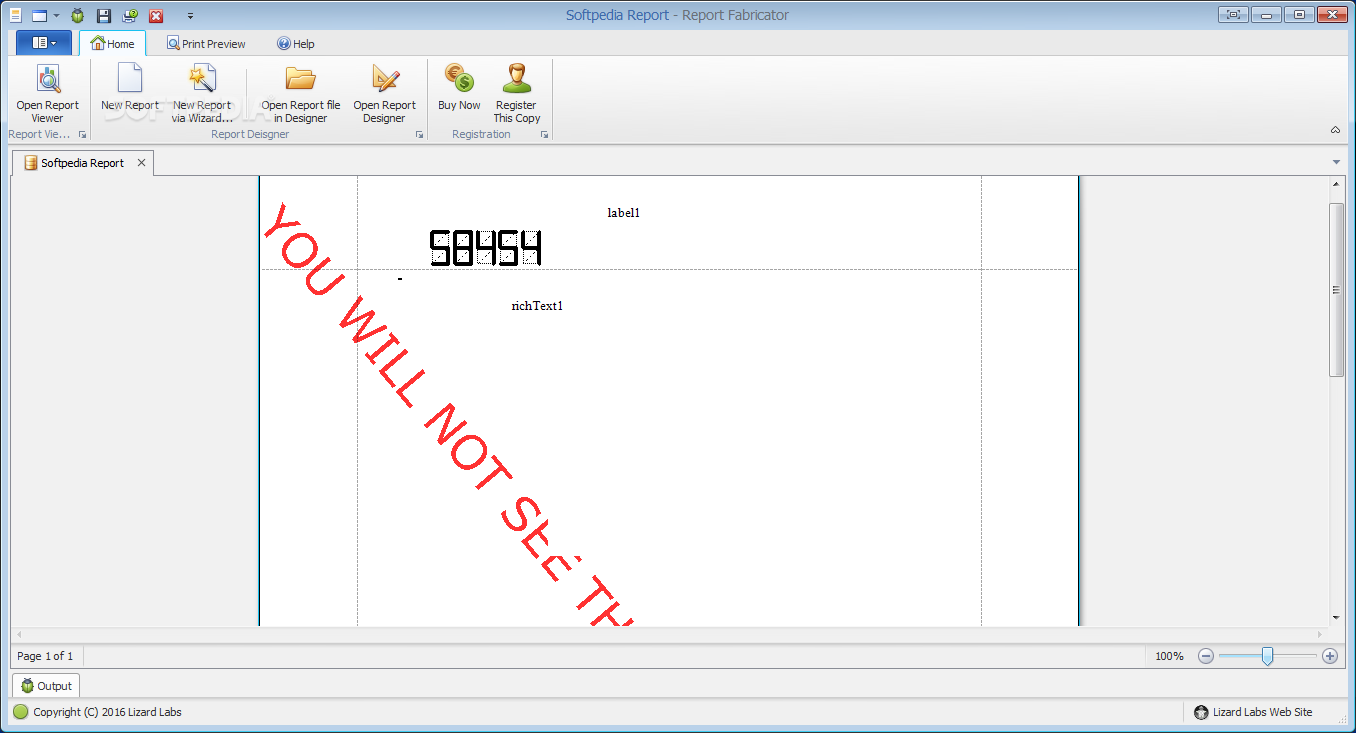The width and height of the screenshot is (1356, 733).
Task: Click the label1 text in report
Action: [623, 213]
